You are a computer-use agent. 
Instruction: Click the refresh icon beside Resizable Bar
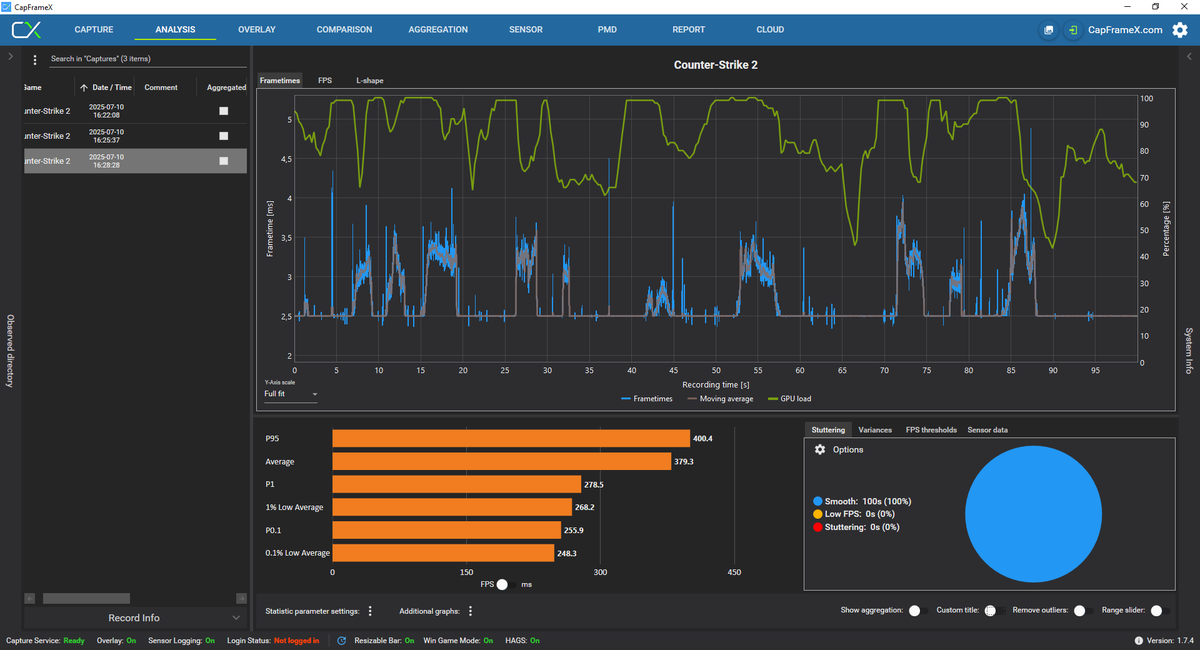342,640
